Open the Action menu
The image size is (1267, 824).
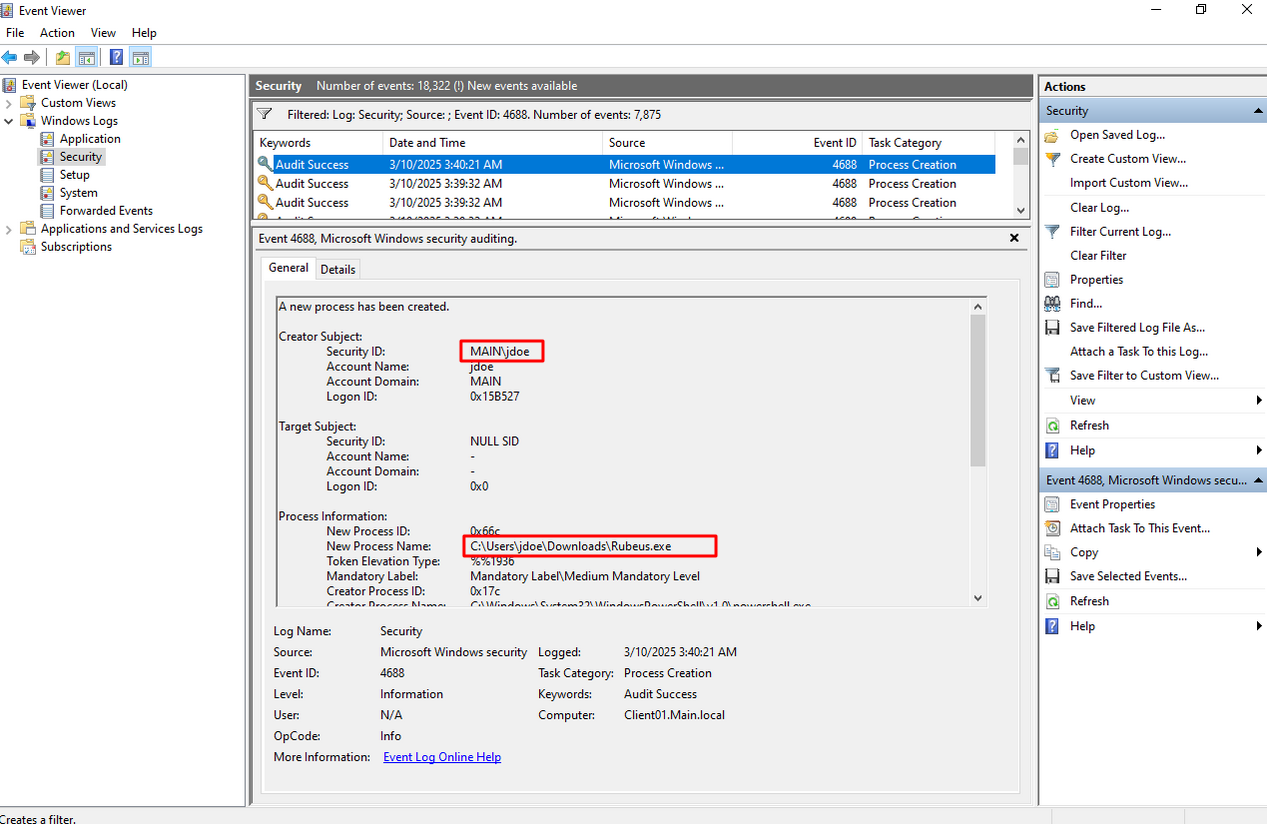(x=57, y=33)
